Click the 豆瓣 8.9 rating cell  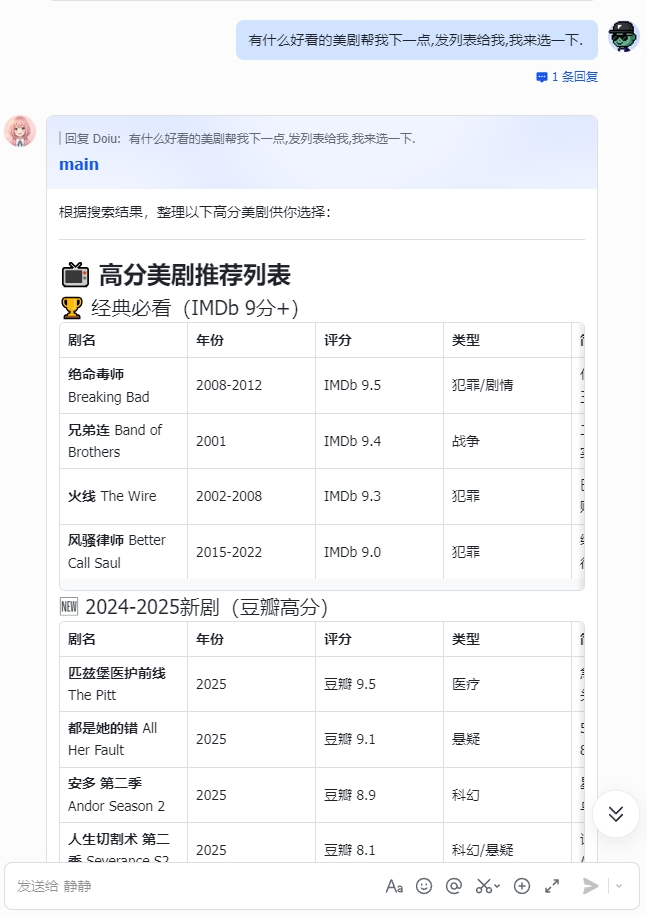(x=379, y=795)
